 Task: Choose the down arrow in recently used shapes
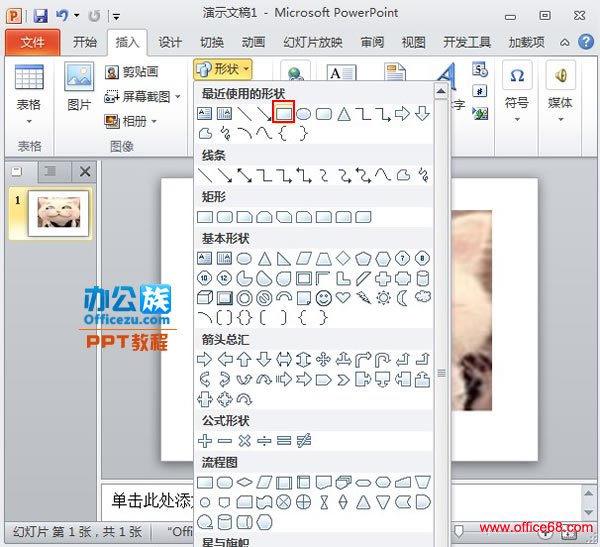[x=422, y=114]
